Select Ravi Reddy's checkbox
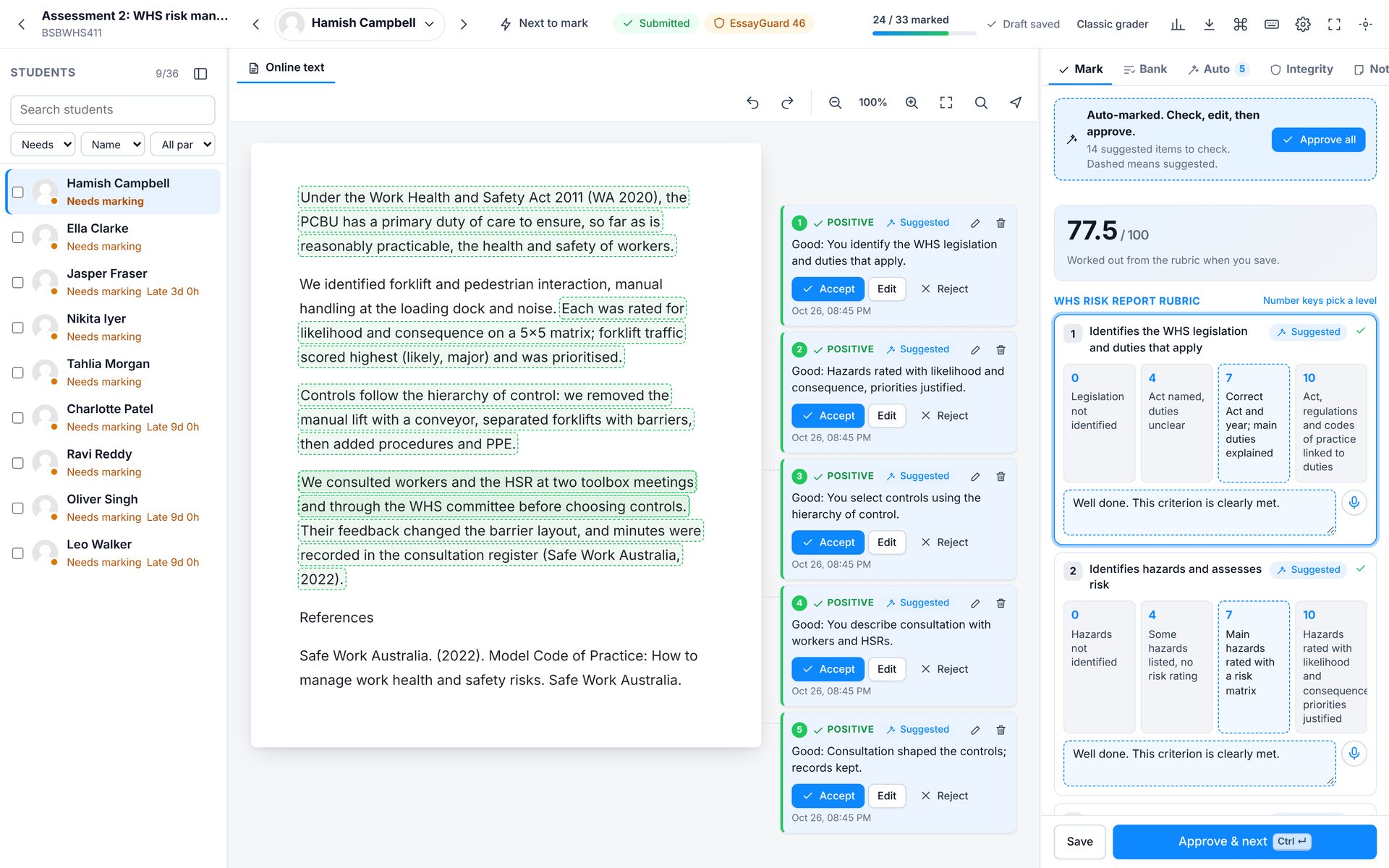The width and height of the screenshot is (1389, 868). click(x=18, y=463)
